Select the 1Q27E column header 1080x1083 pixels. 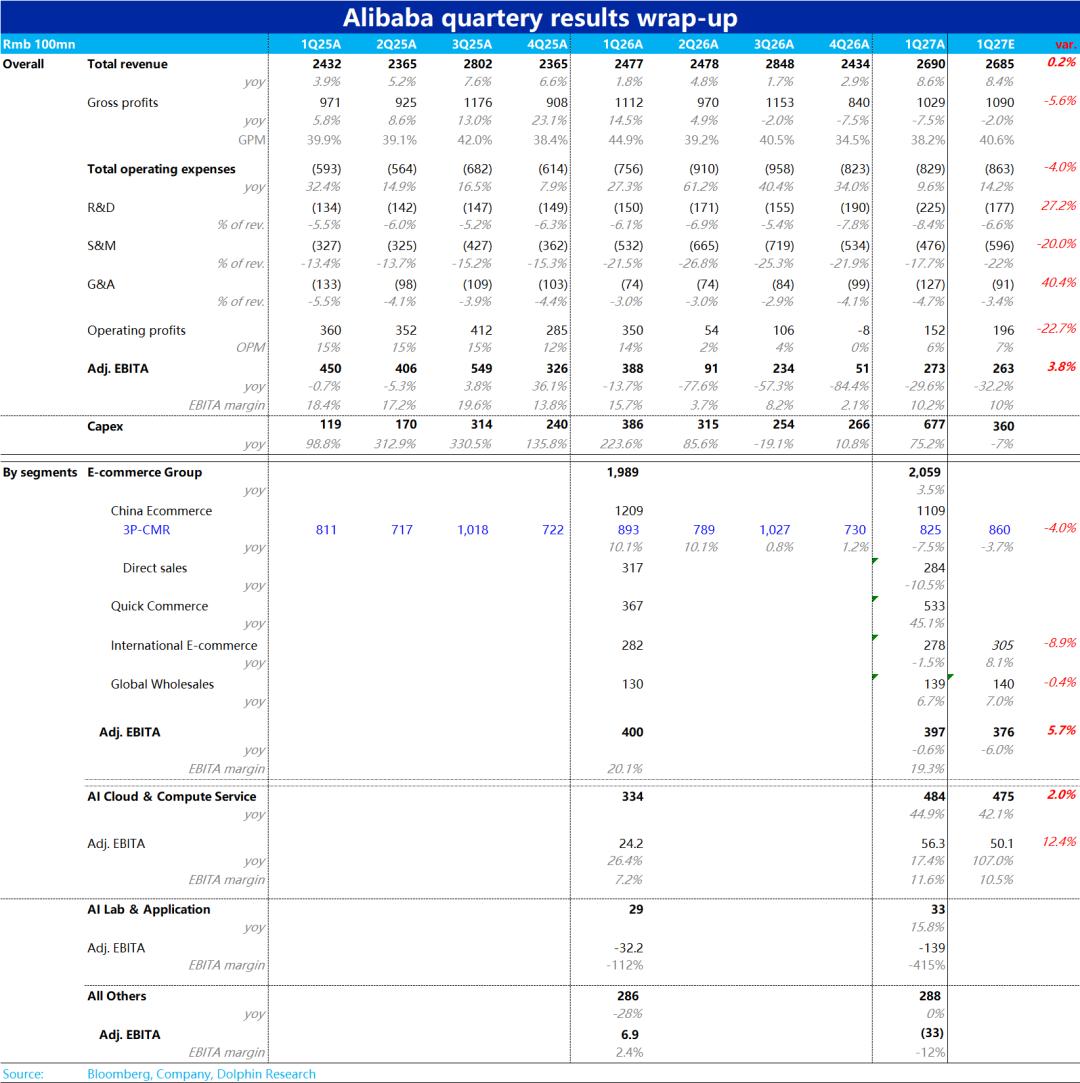(996, 44)
